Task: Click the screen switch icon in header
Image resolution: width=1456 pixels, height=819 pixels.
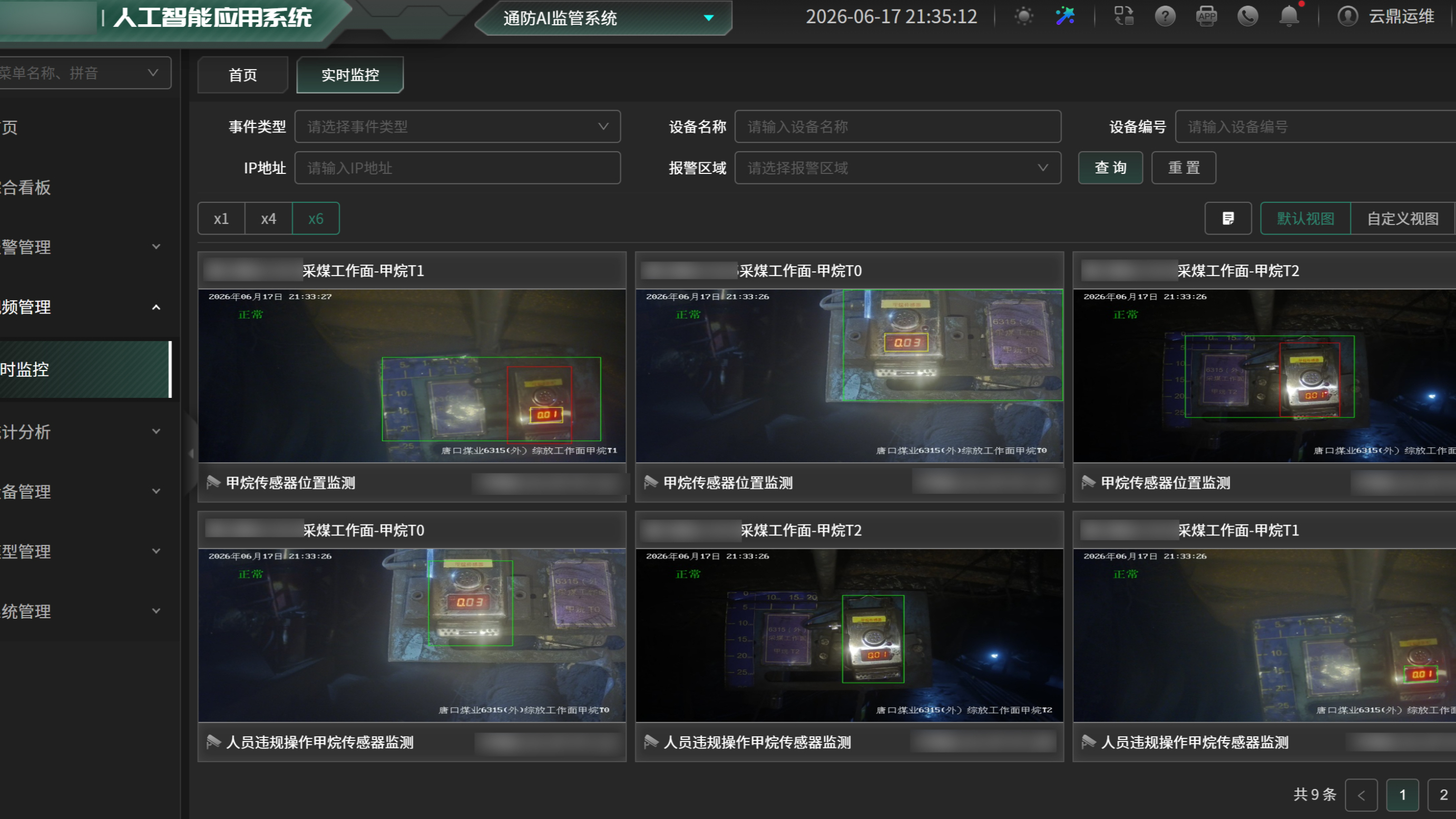Action: 1123,16
